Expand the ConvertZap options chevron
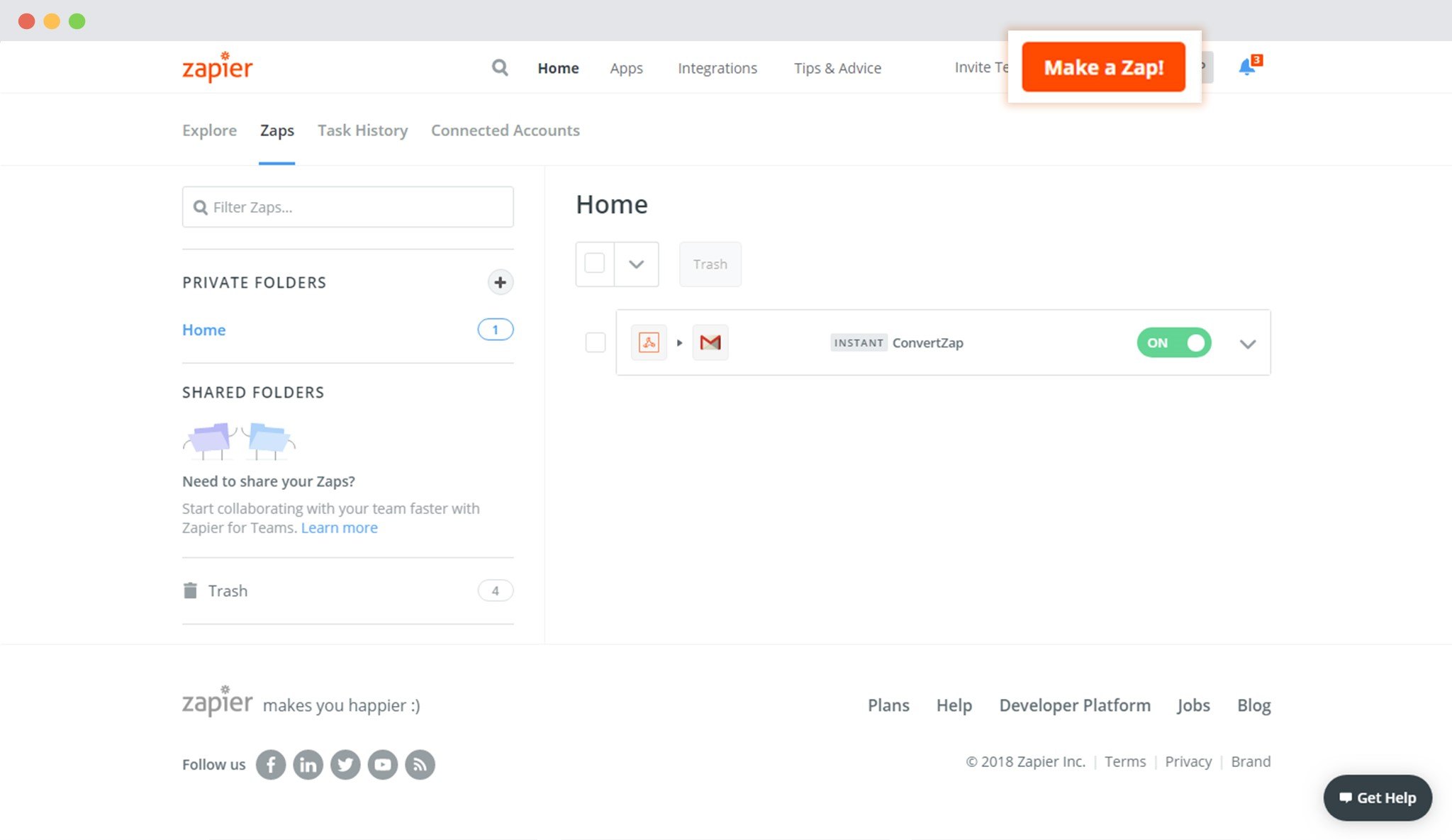Image resolution: width=1452 pixels, height=840 pixels. (x=1248, y=344)
